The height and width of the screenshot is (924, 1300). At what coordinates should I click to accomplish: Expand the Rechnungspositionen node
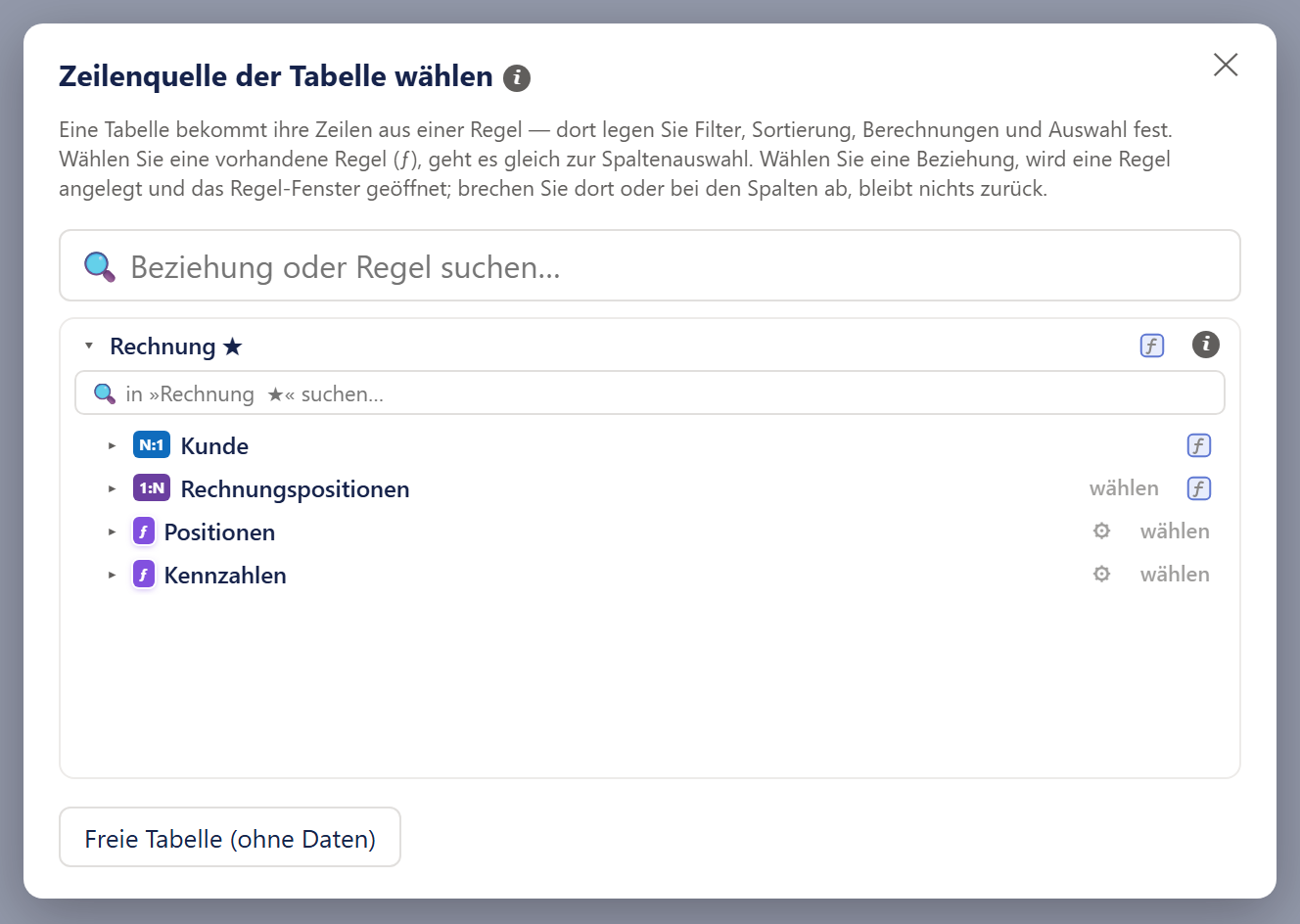112,488
